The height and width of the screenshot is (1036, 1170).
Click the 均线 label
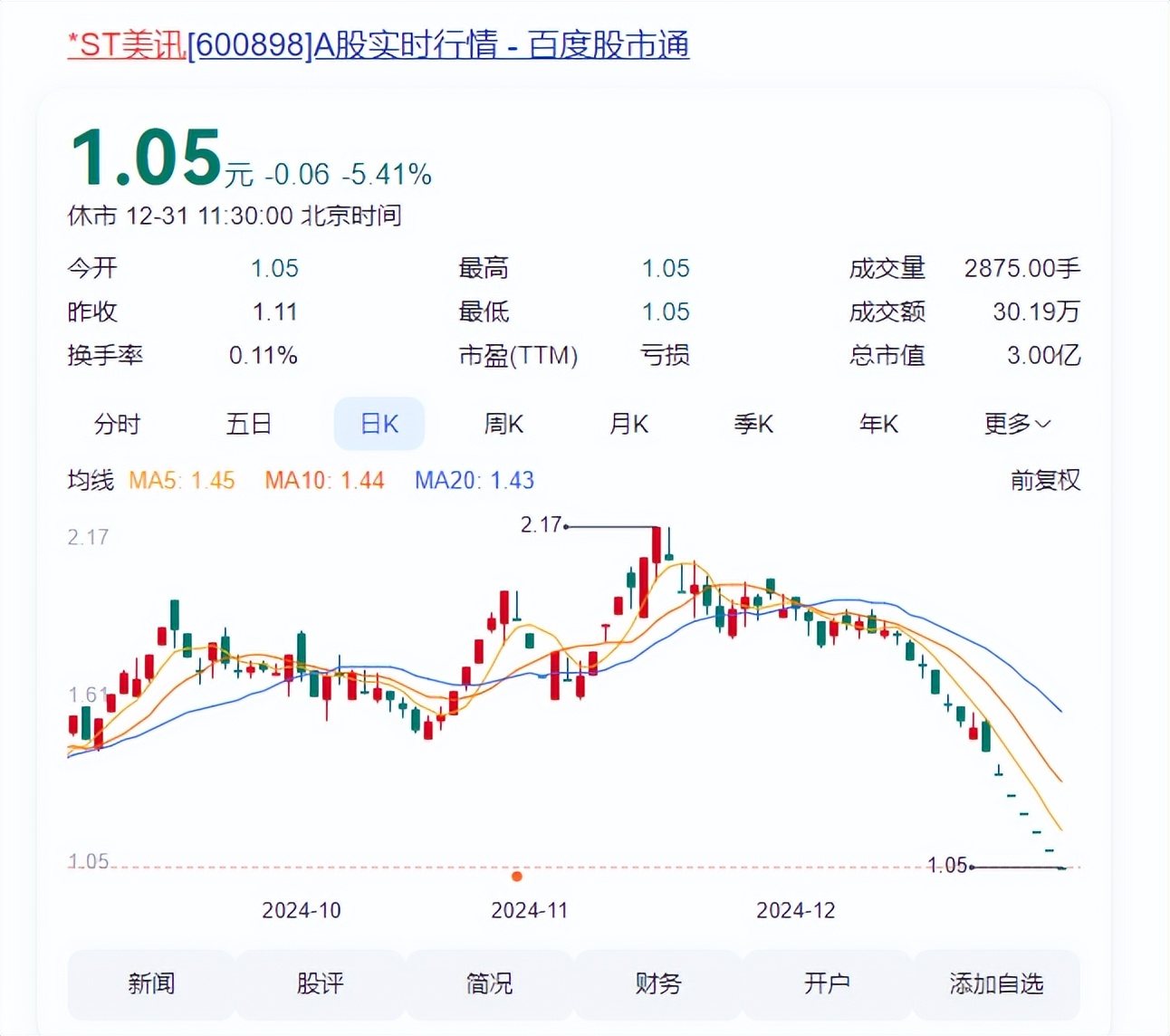[x=91, y=480]
